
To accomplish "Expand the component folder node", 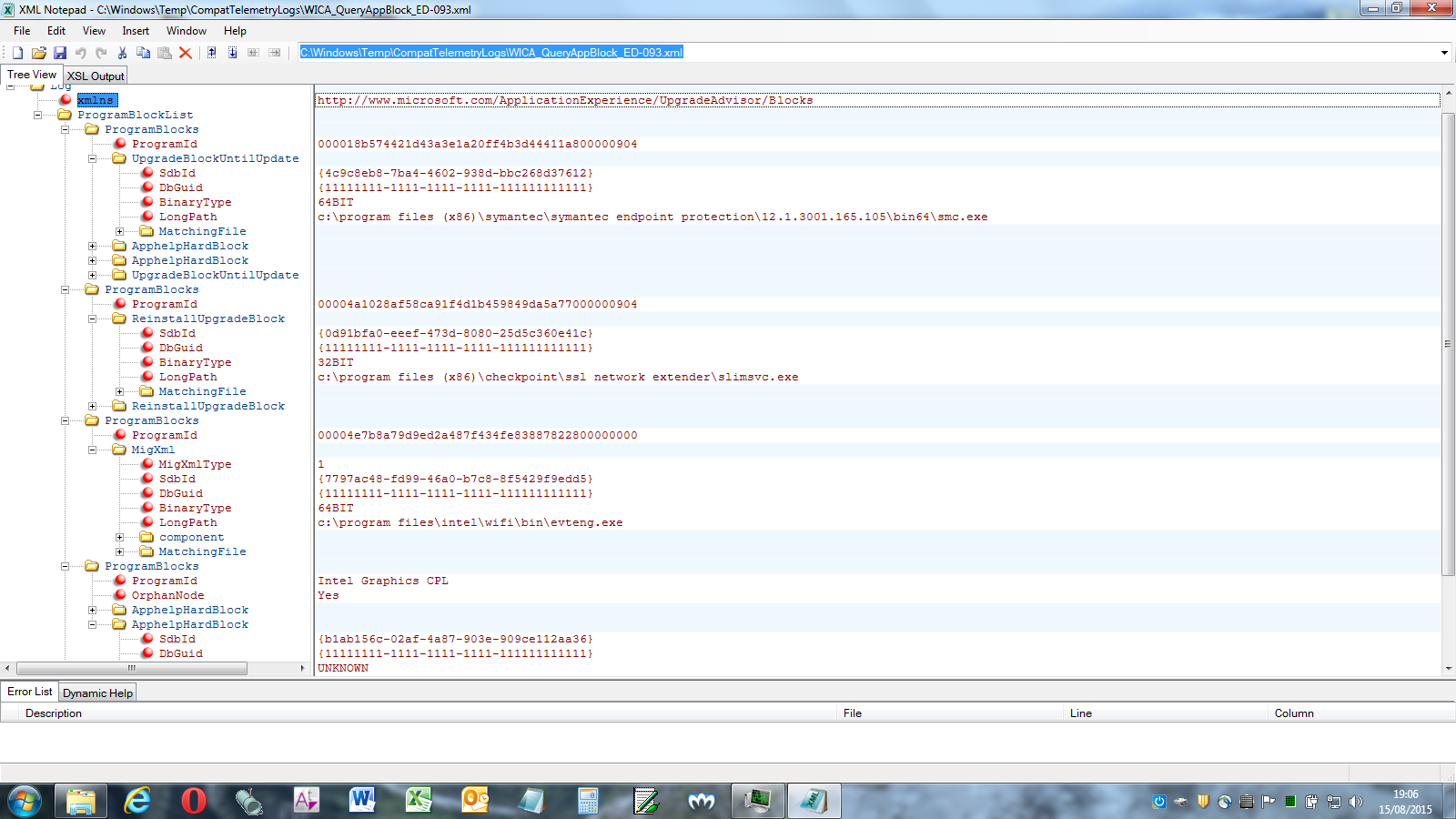I will (119, 538).
